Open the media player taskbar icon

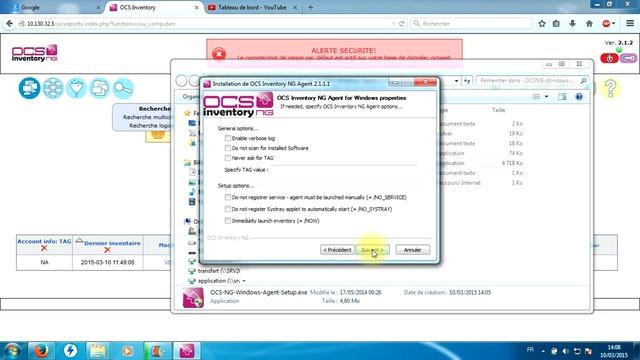127,351
